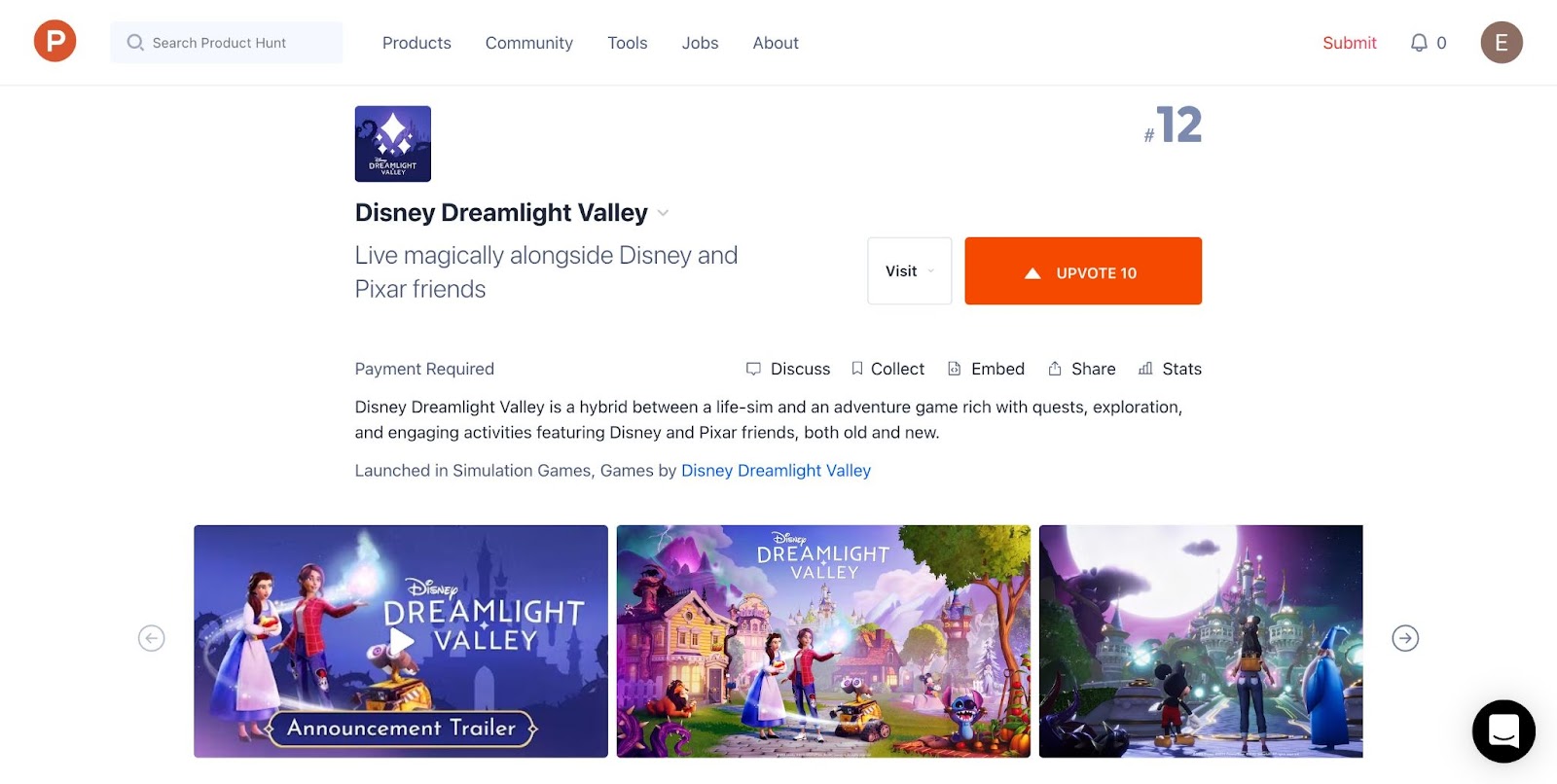This screenshot has width=1557, height=784.
Task: Open the user avatar with letter E
Action: (x=1502, y=43)
